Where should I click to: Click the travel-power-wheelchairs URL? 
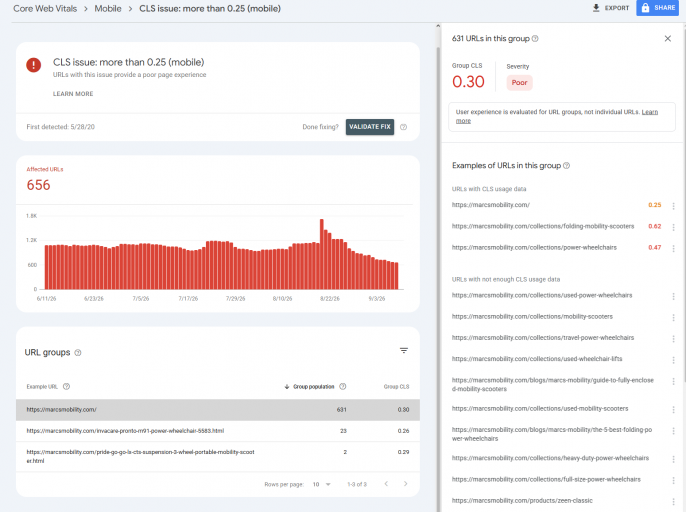[543, 338]
